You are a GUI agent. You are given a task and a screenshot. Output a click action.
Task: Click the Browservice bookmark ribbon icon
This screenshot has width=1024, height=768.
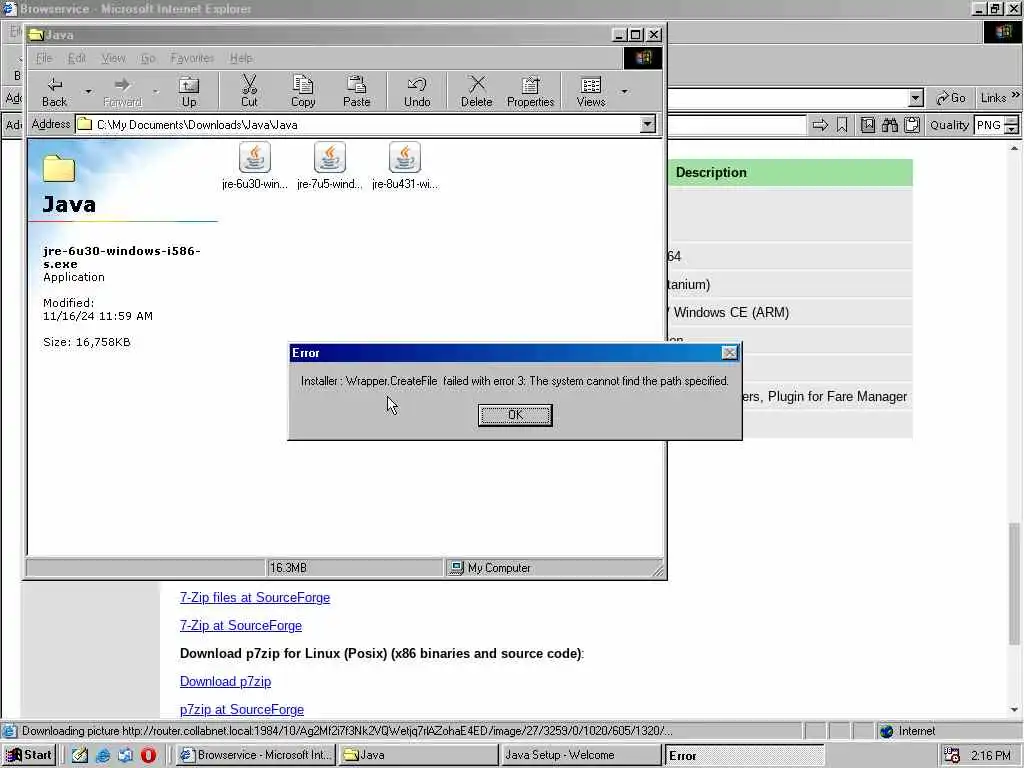point(842,125)
